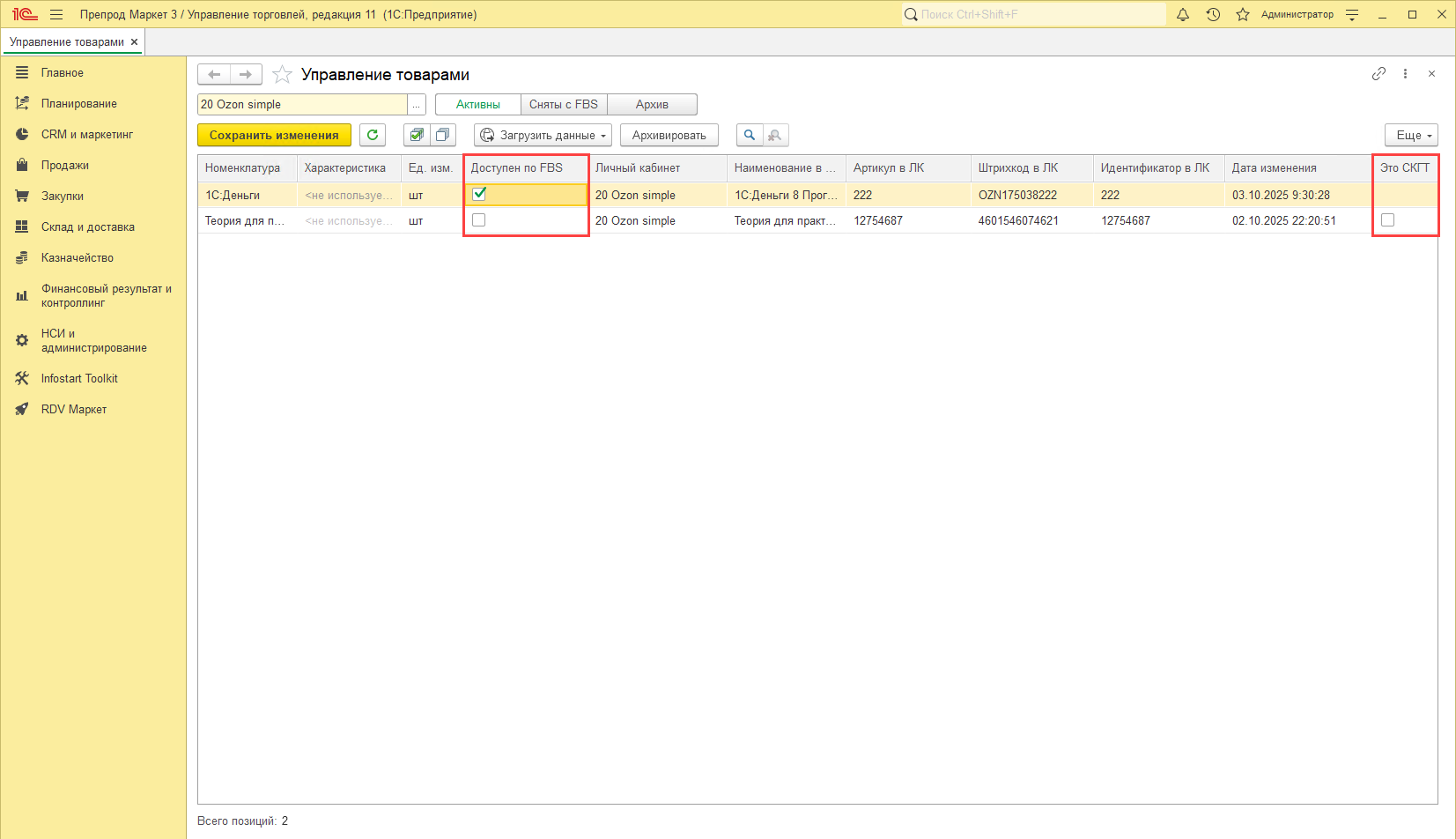Open the Продажи sidebar section
Screen dimensions: 1456x839
pos(64,166)
